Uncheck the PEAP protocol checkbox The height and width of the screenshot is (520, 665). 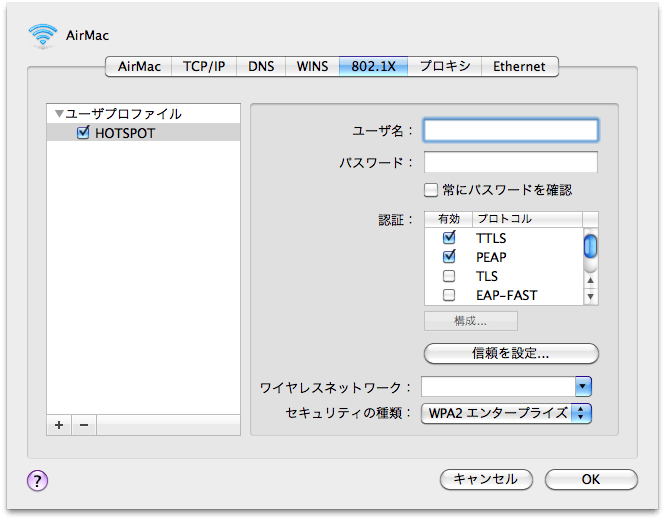(449, 257)
